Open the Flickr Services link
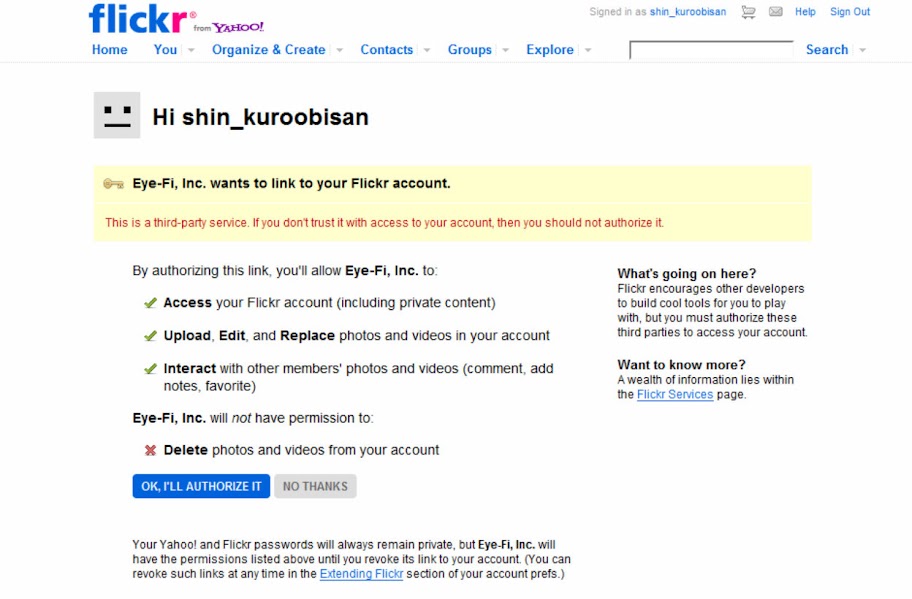Image resolution: width=912 pixels, height=599 pixels. (x=675, y=395)
